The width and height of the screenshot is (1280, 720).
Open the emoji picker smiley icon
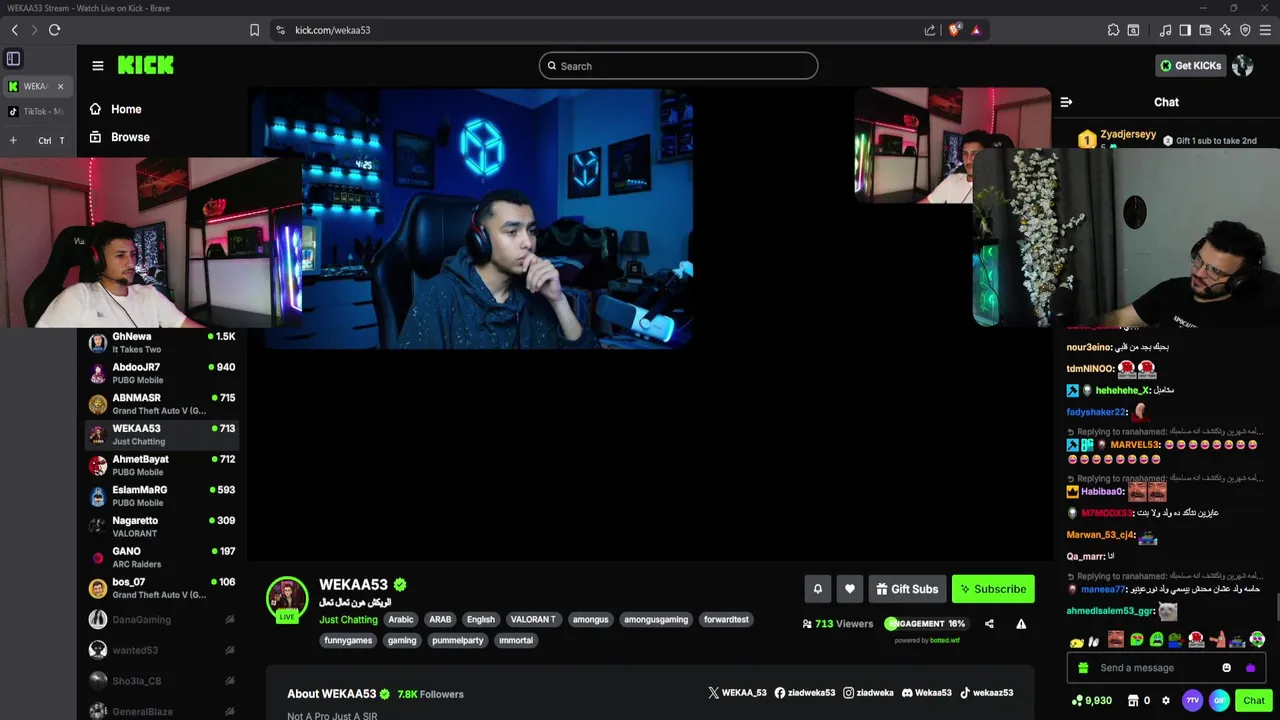(1227, 668)
